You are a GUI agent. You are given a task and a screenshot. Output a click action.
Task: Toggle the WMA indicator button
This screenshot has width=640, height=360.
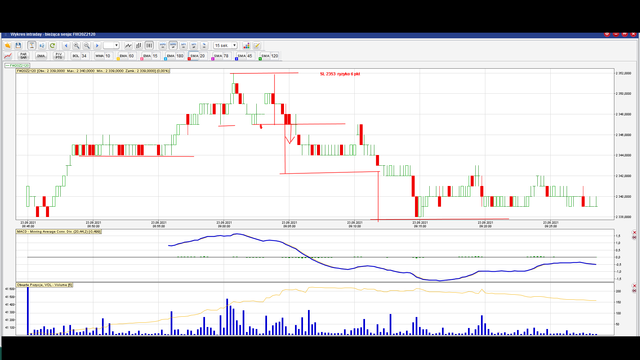pos(99,56)
